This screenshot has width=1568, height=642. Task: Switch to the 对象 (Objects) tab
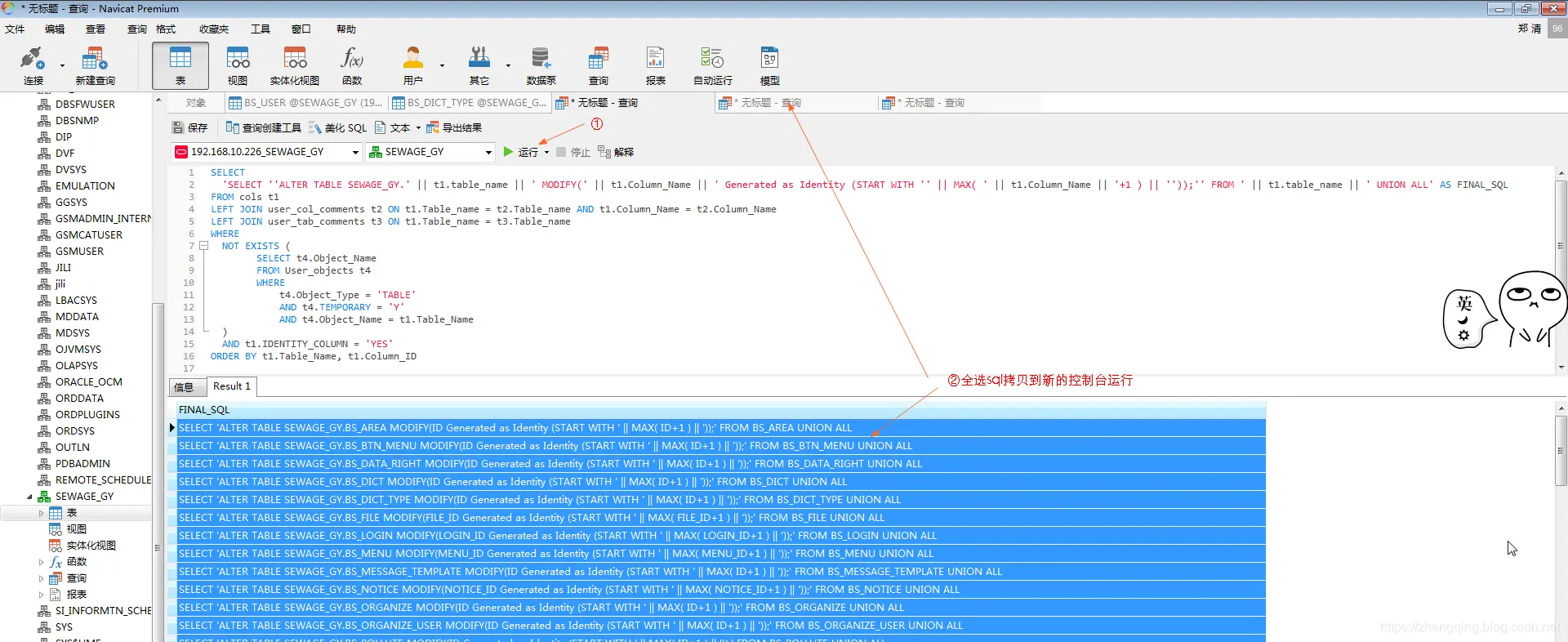pyautogui.click(x=196, y=103)
